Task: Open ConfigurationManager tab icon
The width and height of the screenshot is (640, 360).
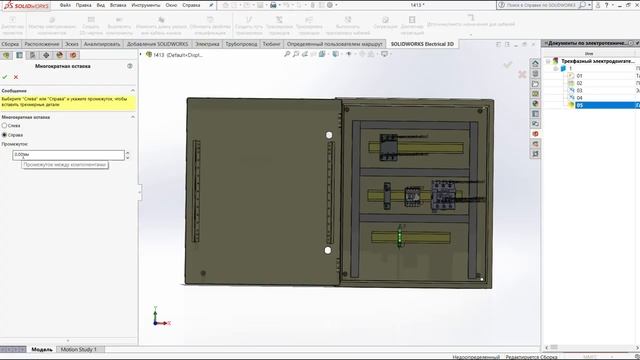Action: [33, 55]
